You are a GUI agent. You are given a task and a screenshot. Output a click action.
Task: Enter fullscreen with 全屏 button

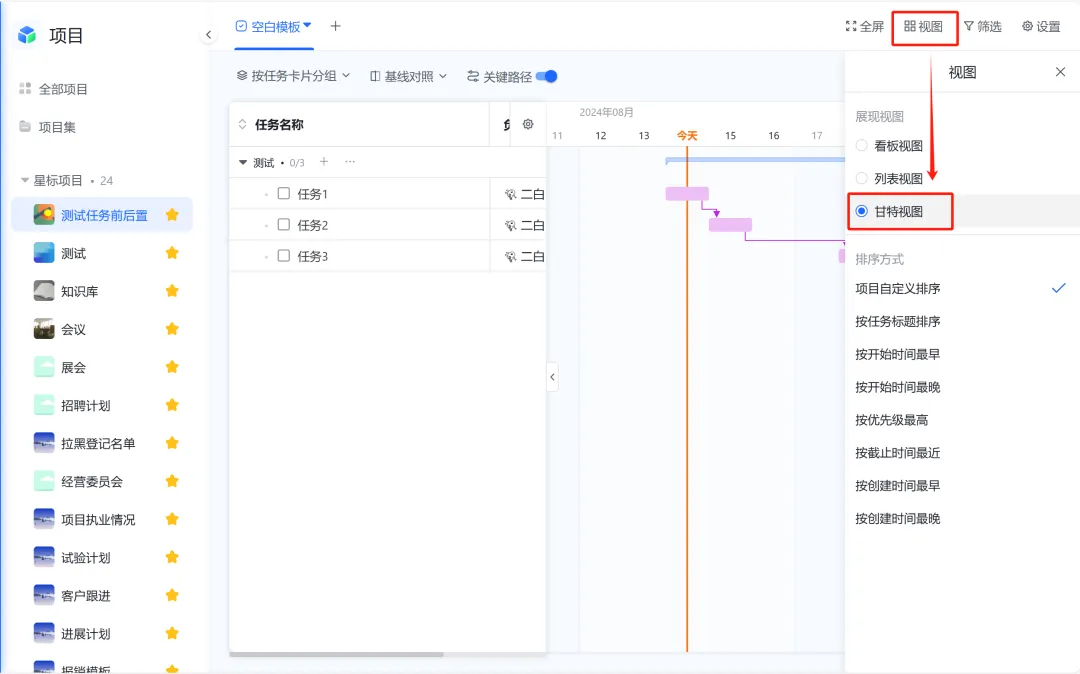coord(864,26)
